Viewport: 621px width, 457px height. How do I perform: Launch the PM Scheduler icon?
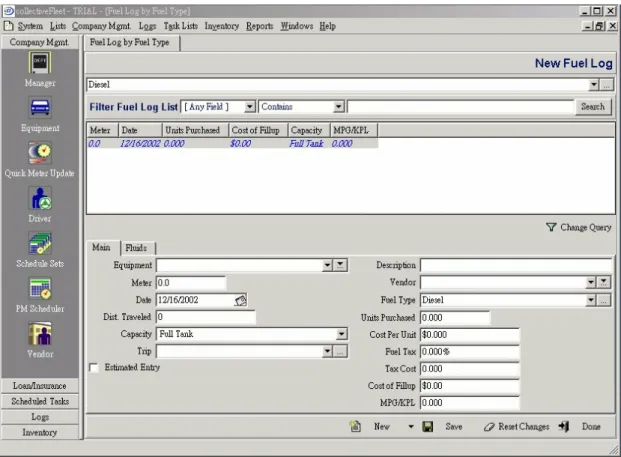[40, 288]
